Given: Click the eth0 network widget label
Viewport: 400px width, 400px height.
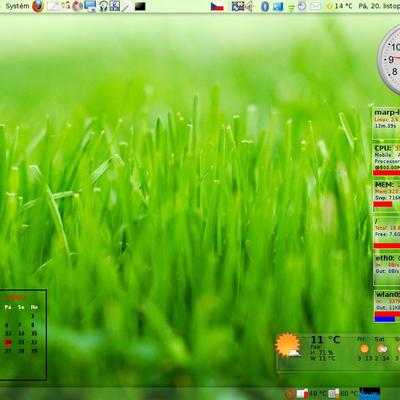Looking at the screenshot, I should point(385,258).
